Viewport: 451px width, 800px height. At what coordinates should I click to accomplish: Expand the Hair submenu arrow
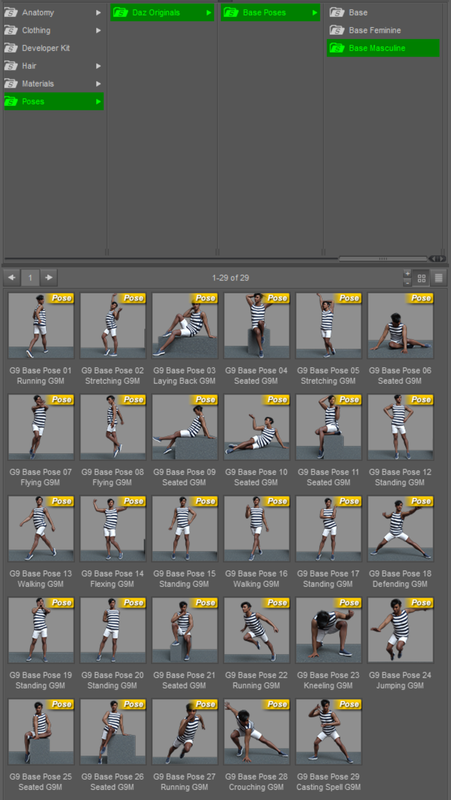[x=98, y=66]
